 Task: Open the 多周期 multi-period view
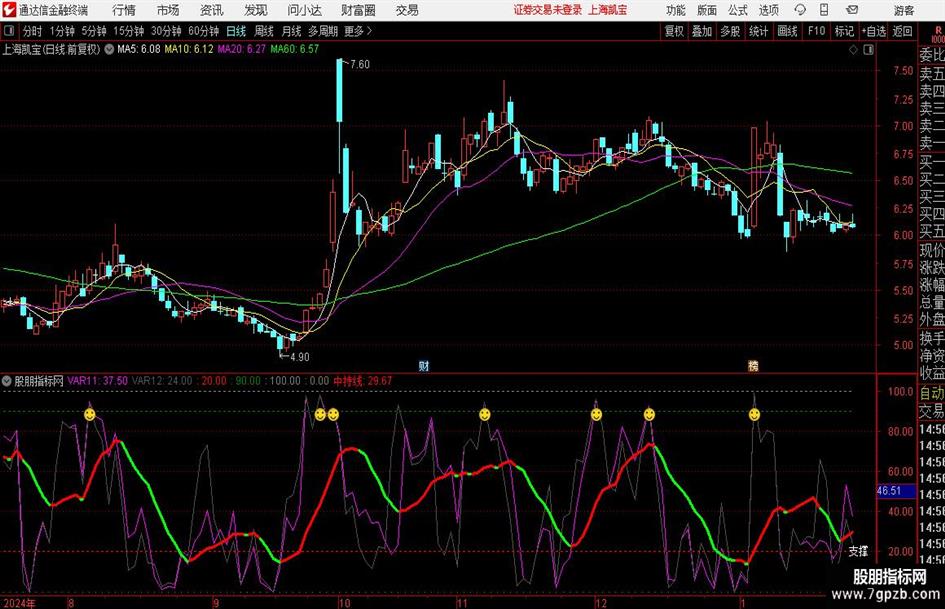323,31
